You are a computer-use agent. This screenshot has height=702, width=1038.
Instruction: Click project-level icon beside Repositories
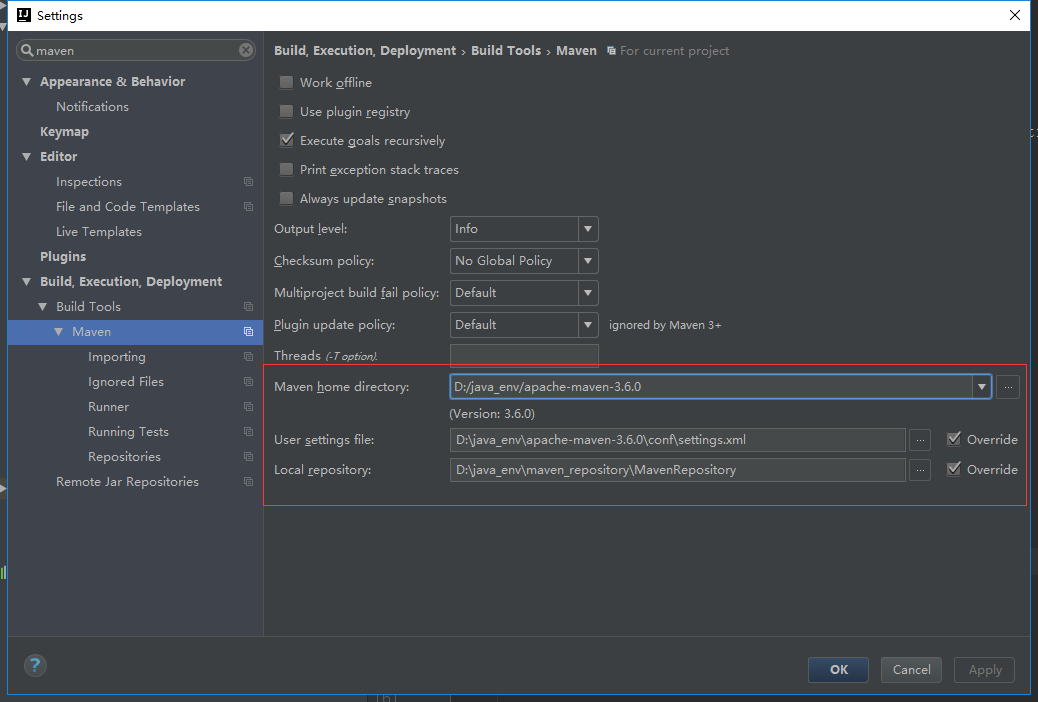(248, 457)
